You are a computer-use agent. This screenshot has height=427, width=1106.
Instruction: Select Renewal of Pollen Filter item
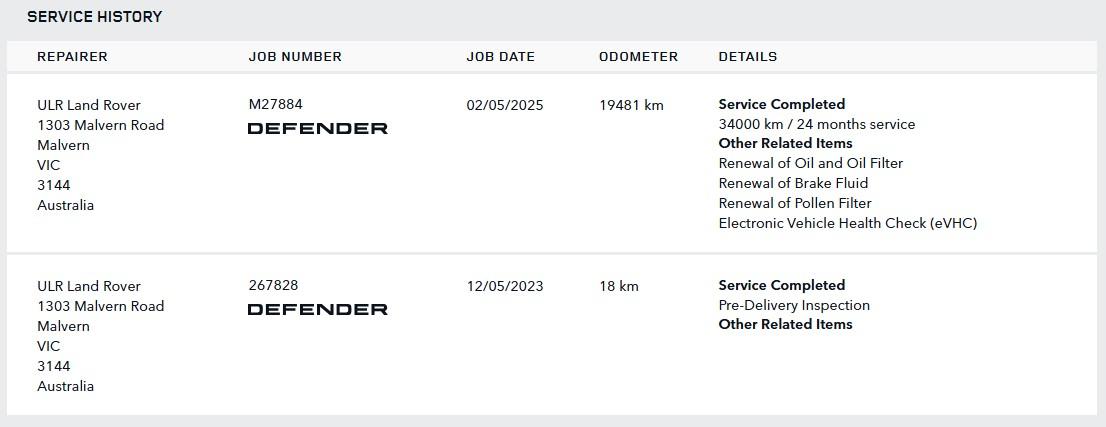point(795,203)
